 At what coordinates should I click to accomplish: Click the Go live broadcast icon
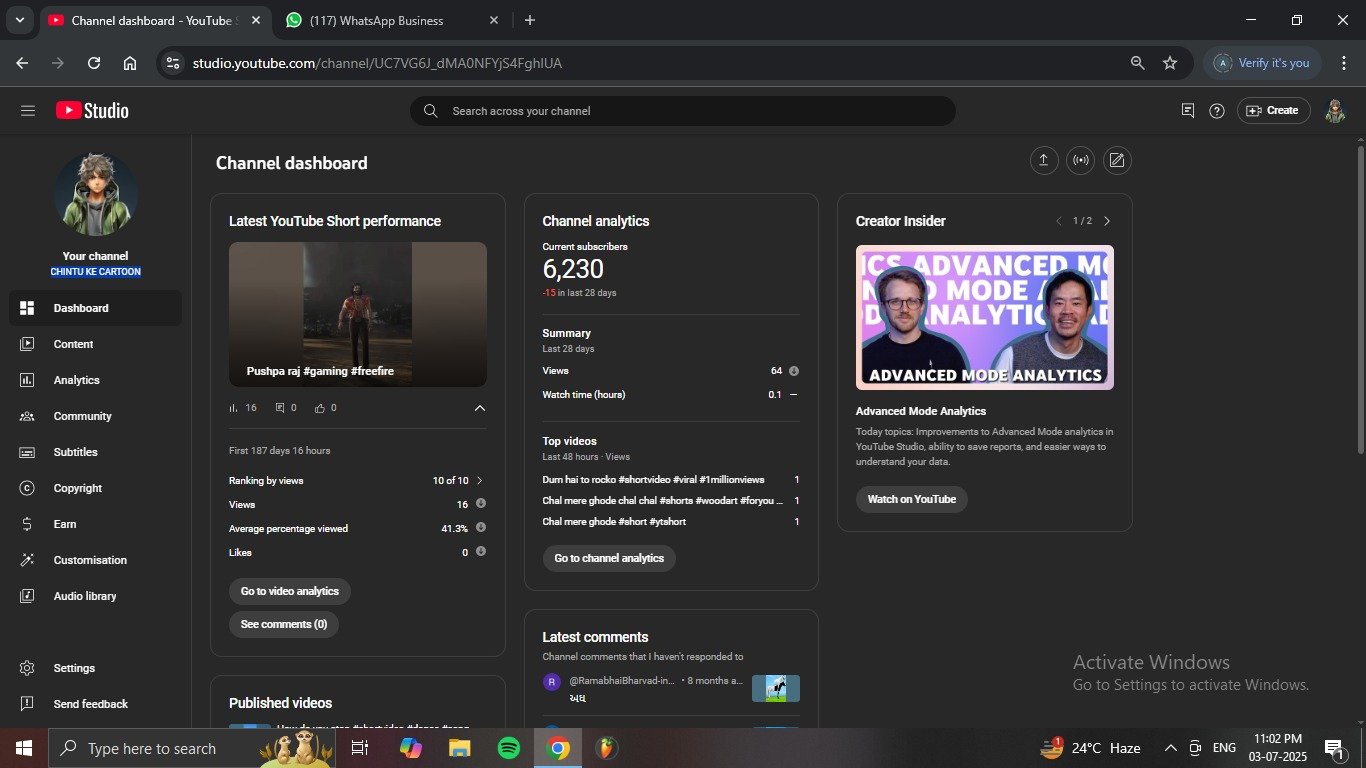pyautogui.click(x=1081, y=160)
